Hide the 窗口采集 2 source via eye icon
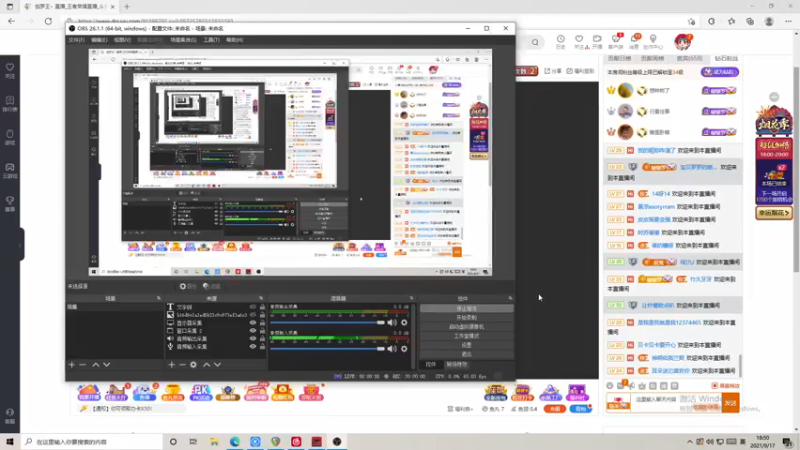The width and height of the screenshot is (800, 450). point(253,331)
